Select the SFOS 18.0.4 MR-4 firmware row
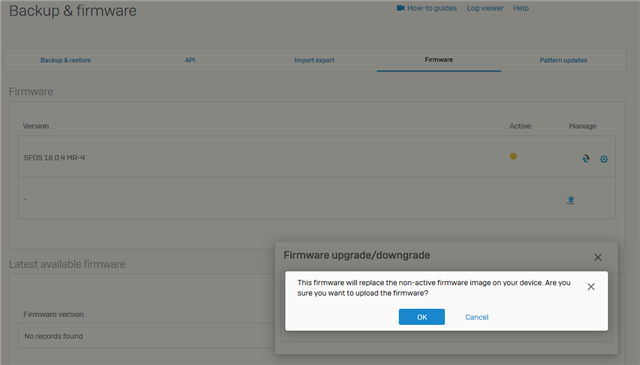The height and width of the screenshot is (365, 640). [317, 157]
